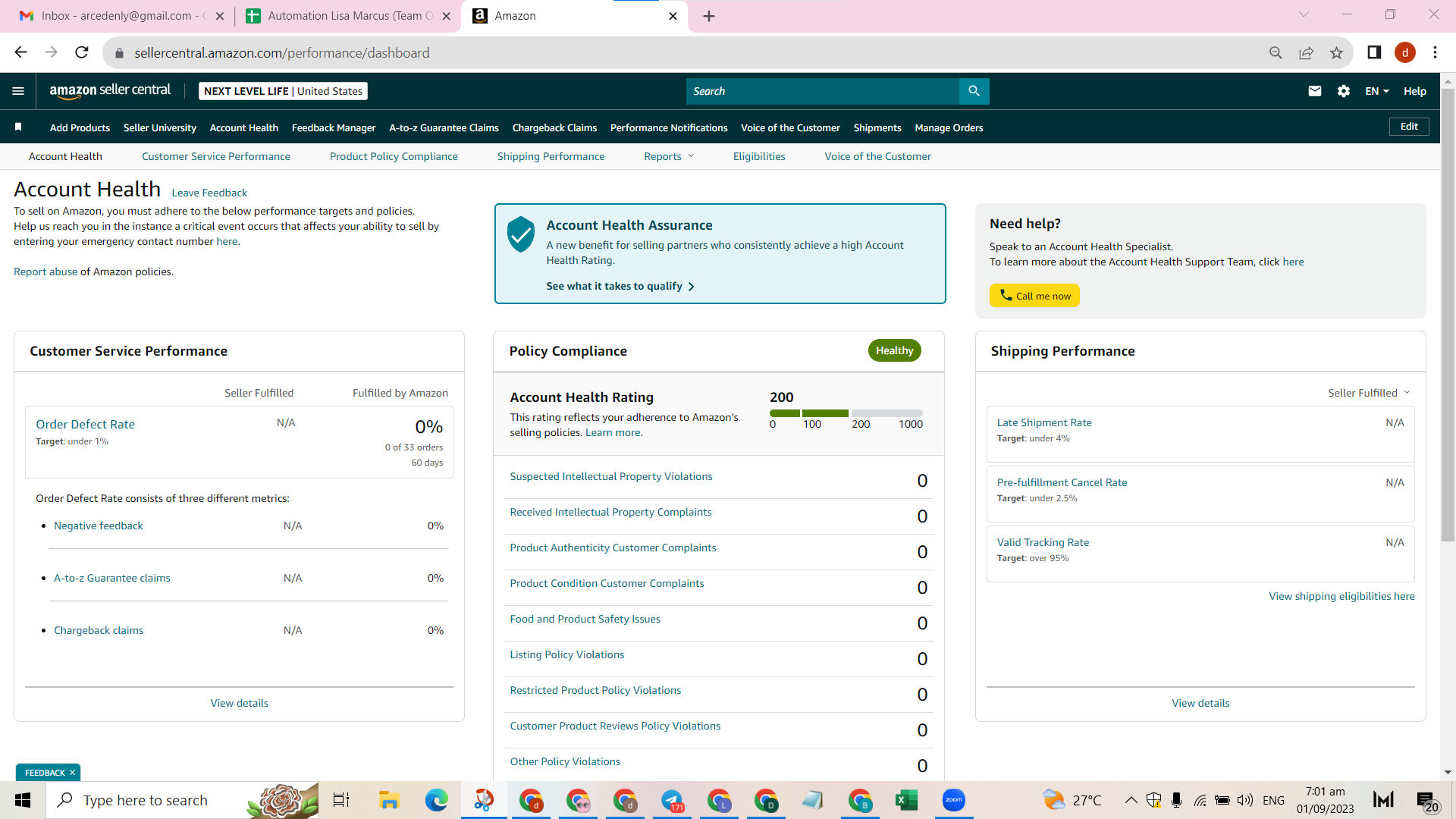The image size is (1456, 819).
Task: Expand See what it takes to qualify
Action: pyautogui.click(x=620, y=287)
